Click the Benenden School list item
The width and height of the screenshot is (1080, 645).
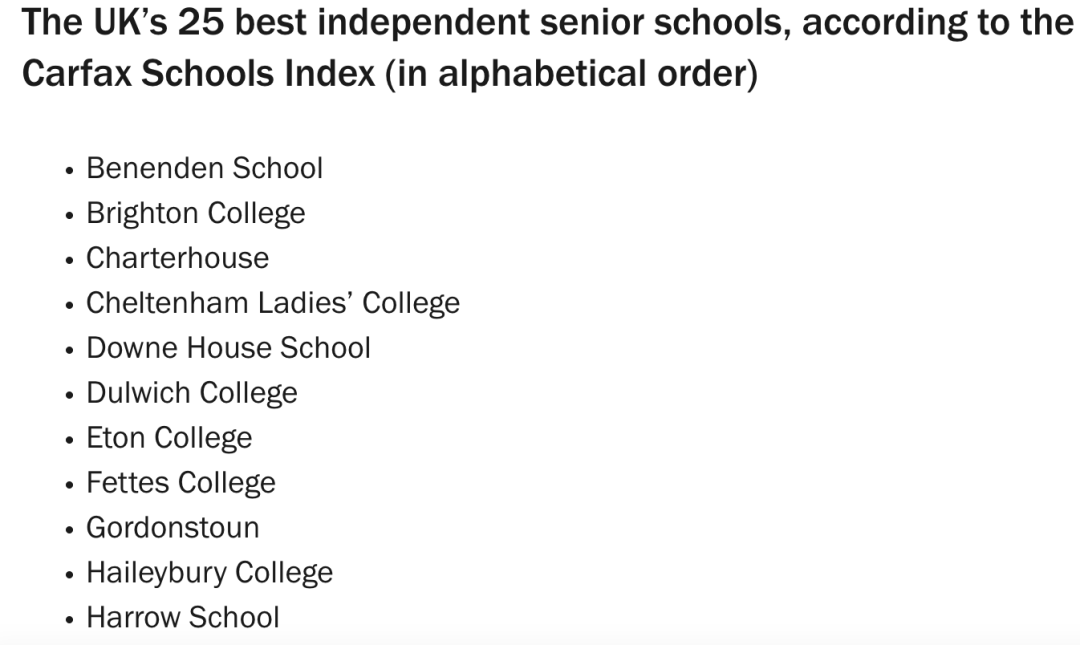(x=205, y=168)
